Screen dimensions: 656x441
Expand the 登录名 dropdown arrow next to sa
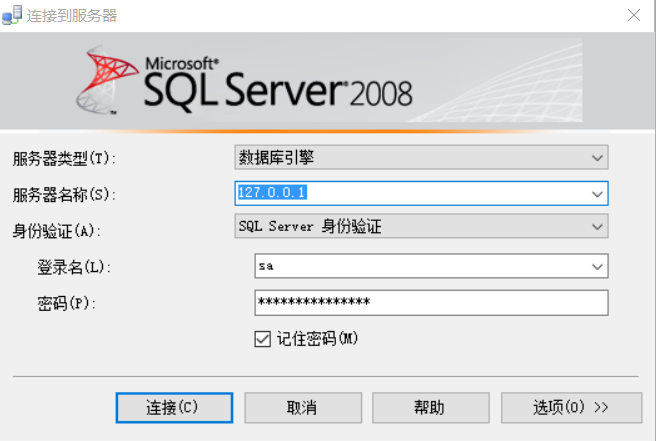597,266
